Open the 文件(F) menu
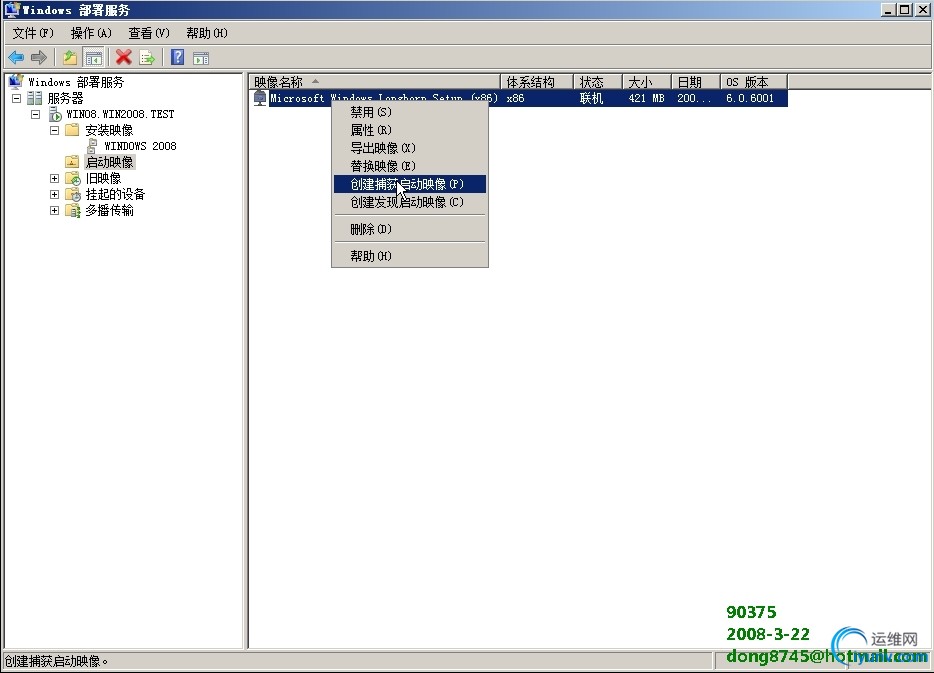Screen dimensions: 934x673 [33, 33]
